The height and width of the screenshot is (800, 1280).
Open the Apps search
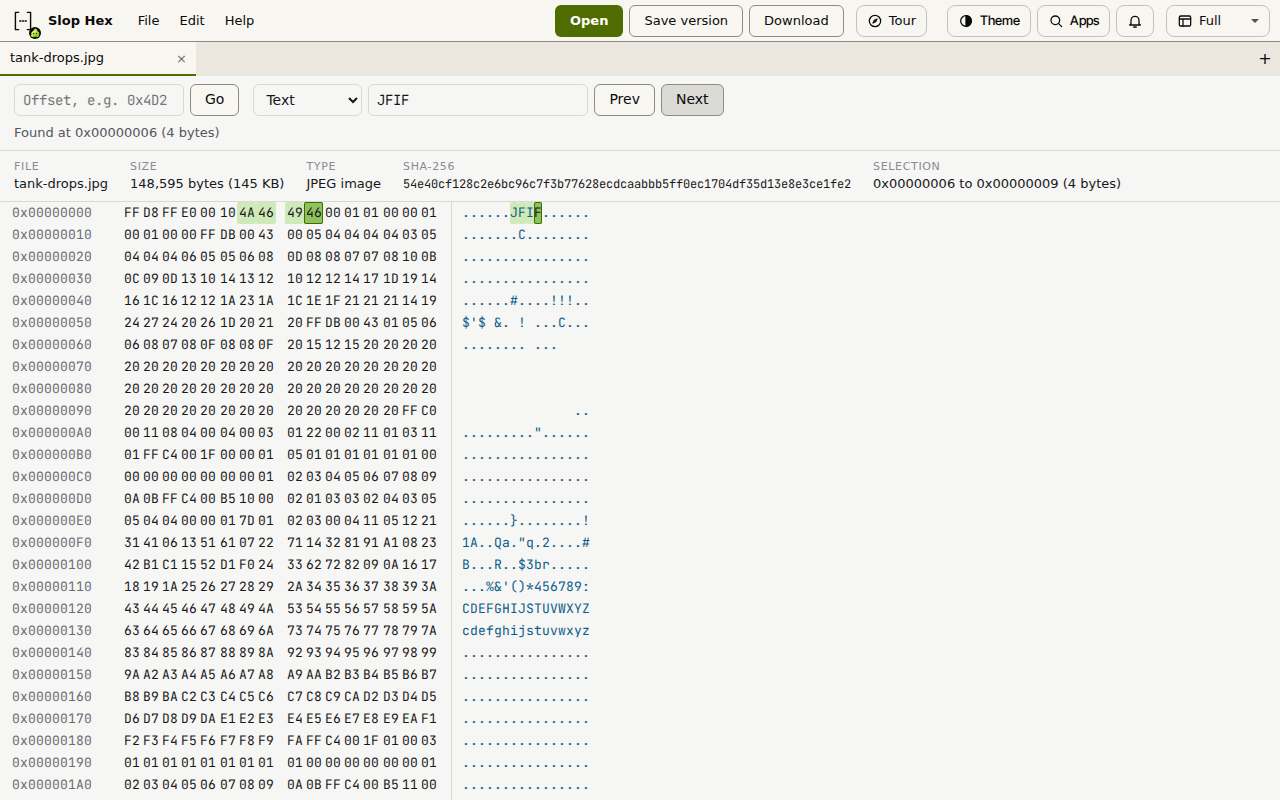click(1074, 21)
